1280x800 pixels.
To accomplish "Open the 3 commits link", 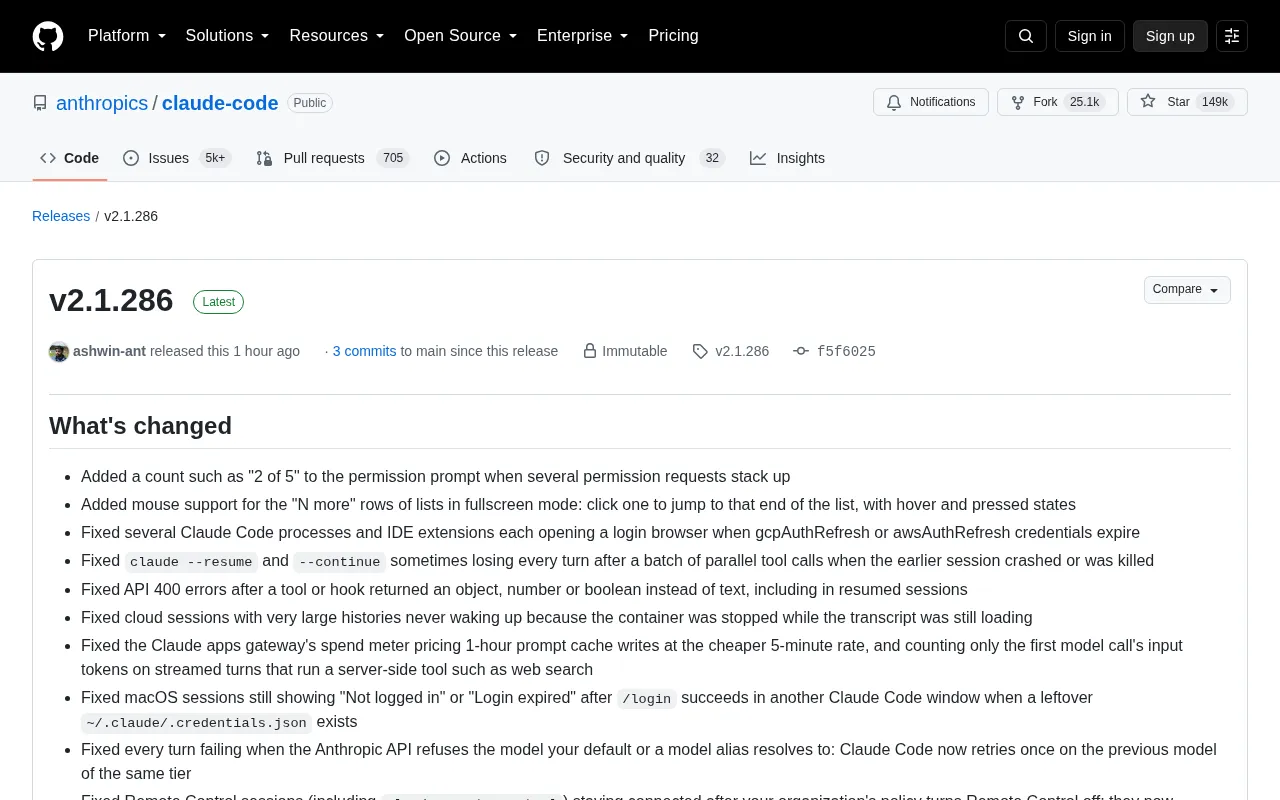I will (x=364, y=351).
